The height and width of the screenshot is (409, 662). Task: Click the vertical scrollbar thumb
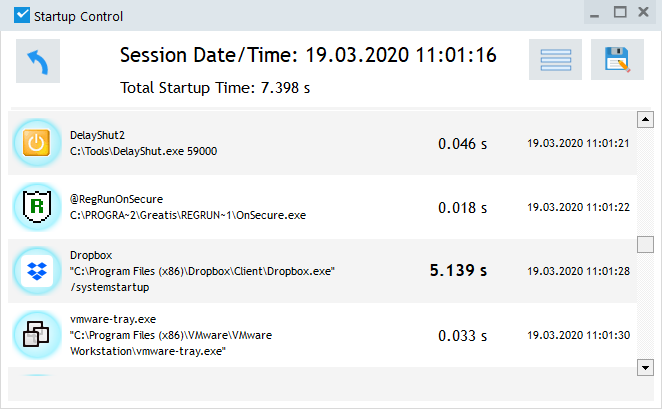point(646,245)
